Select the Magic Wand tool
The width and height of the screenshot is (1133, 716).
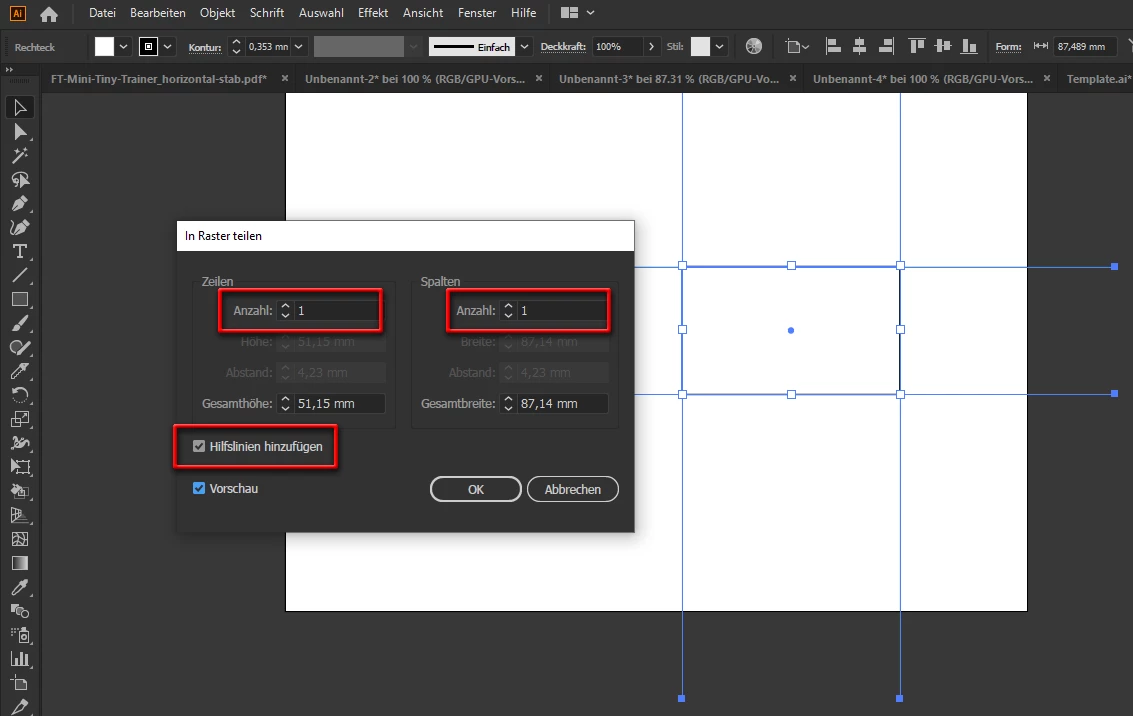(x=20, y=155)
